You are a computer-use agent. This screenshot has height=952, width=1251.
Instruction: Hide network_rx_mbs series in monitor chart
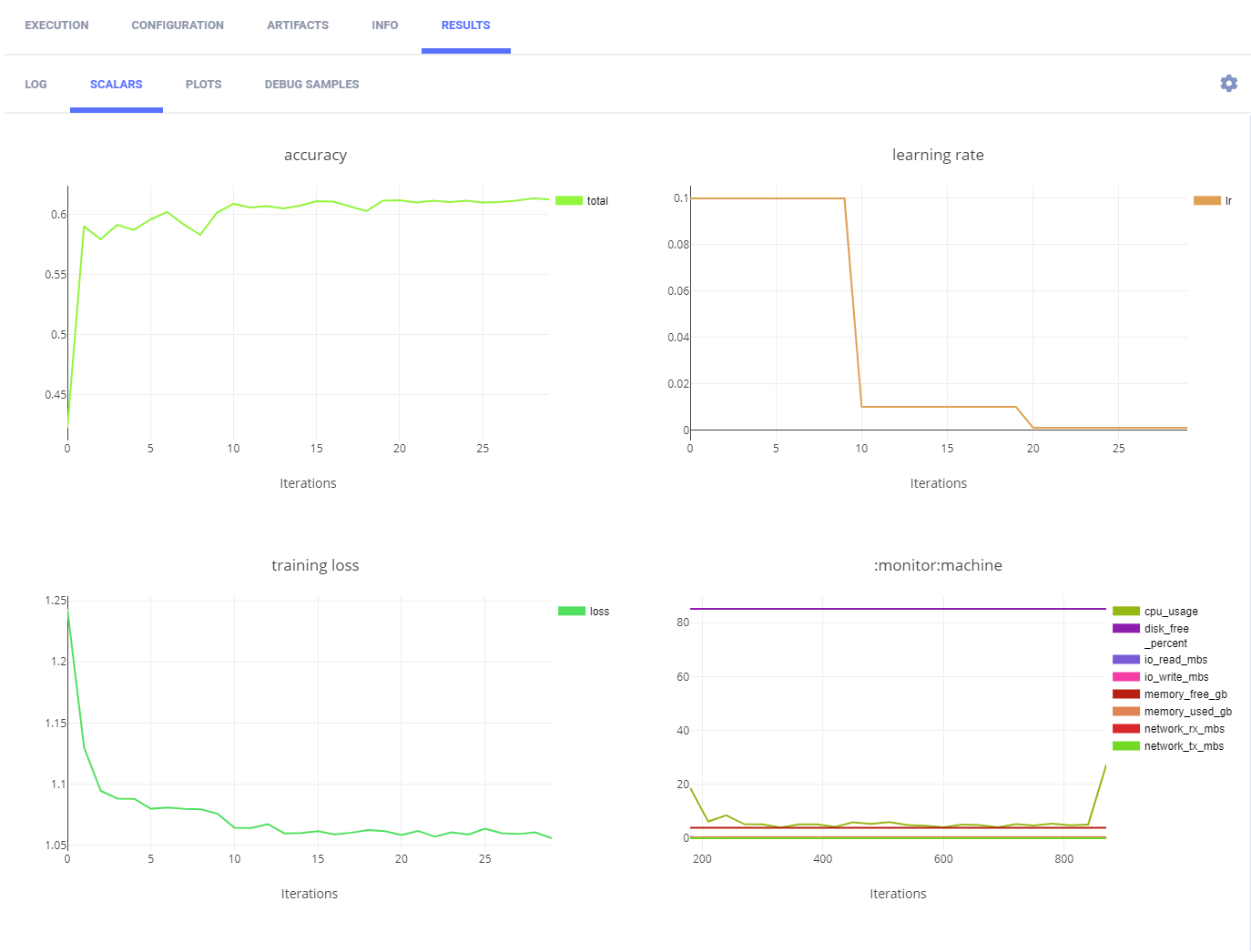click(x=1184, y=729)
